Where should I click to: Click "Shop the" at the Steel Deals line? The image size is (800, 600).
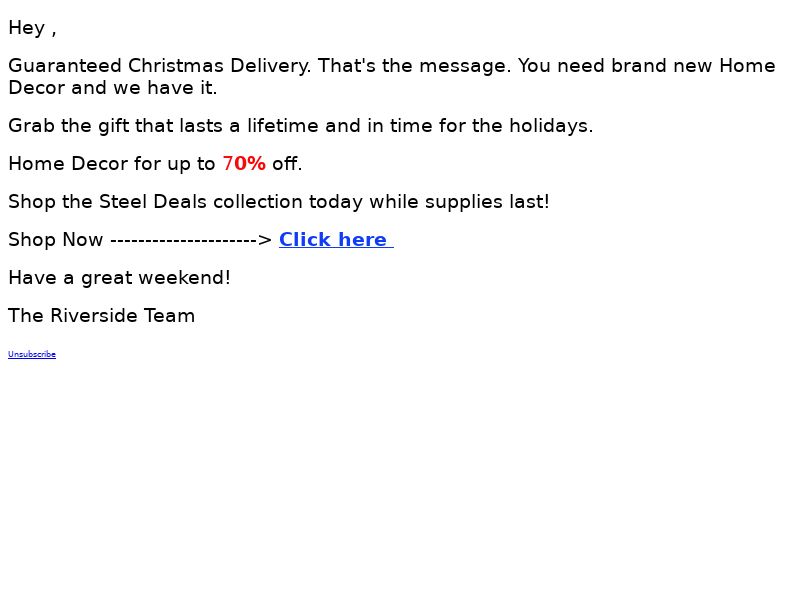tap(51, 202)
